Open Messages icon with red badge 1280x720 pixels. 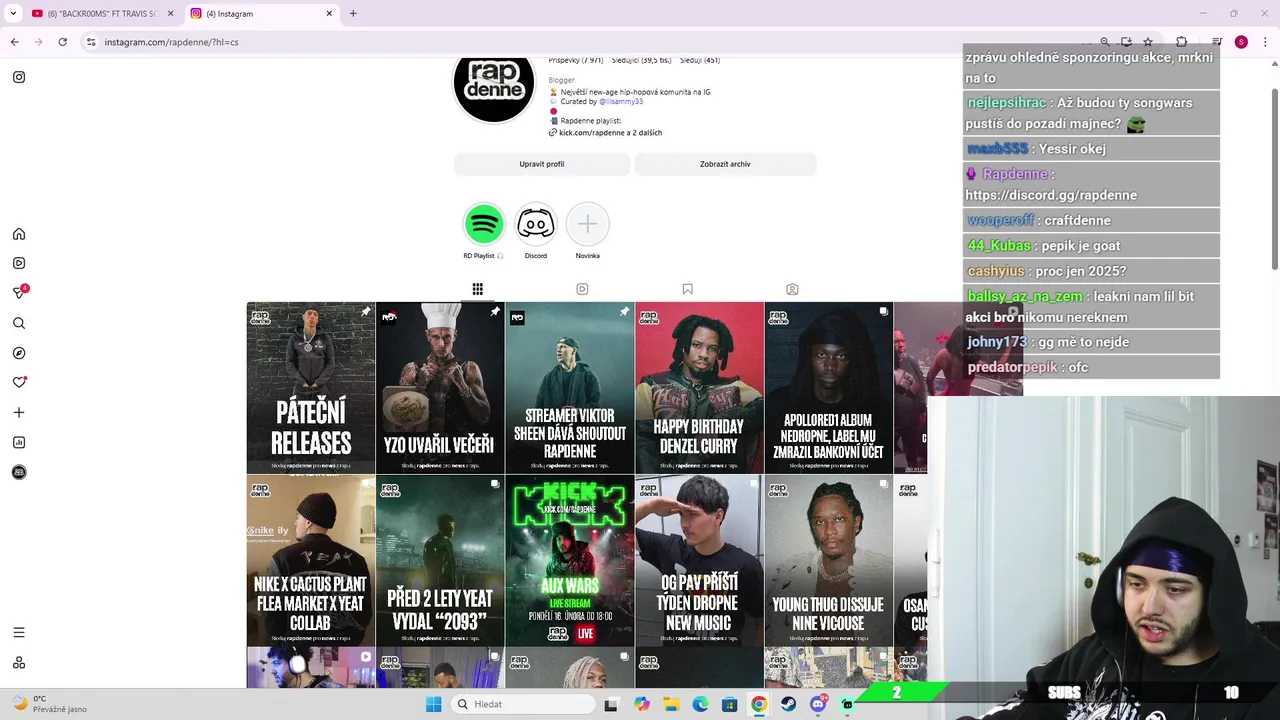19,292
